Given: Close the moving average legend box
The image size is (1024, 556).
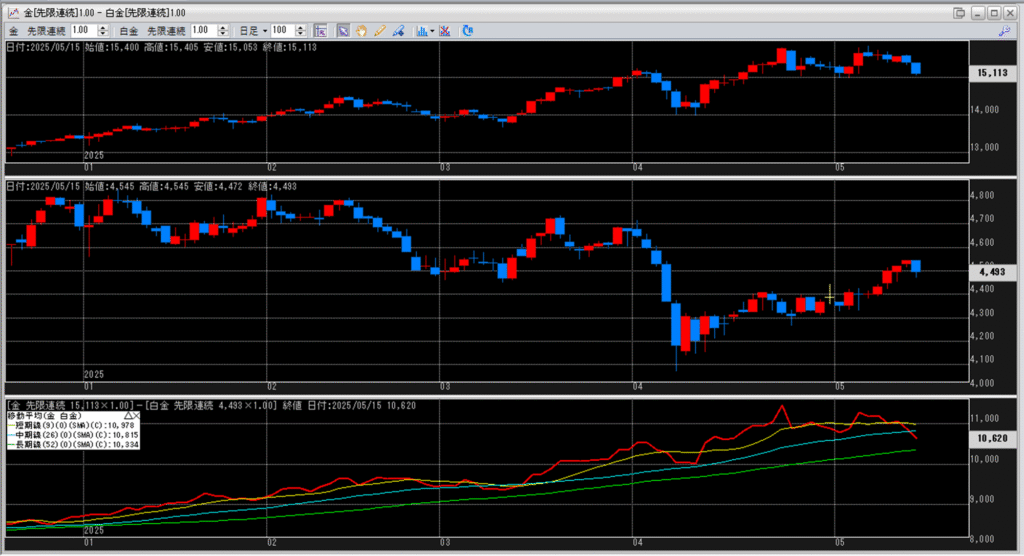Looking at the screenshot, I should 136,414.
